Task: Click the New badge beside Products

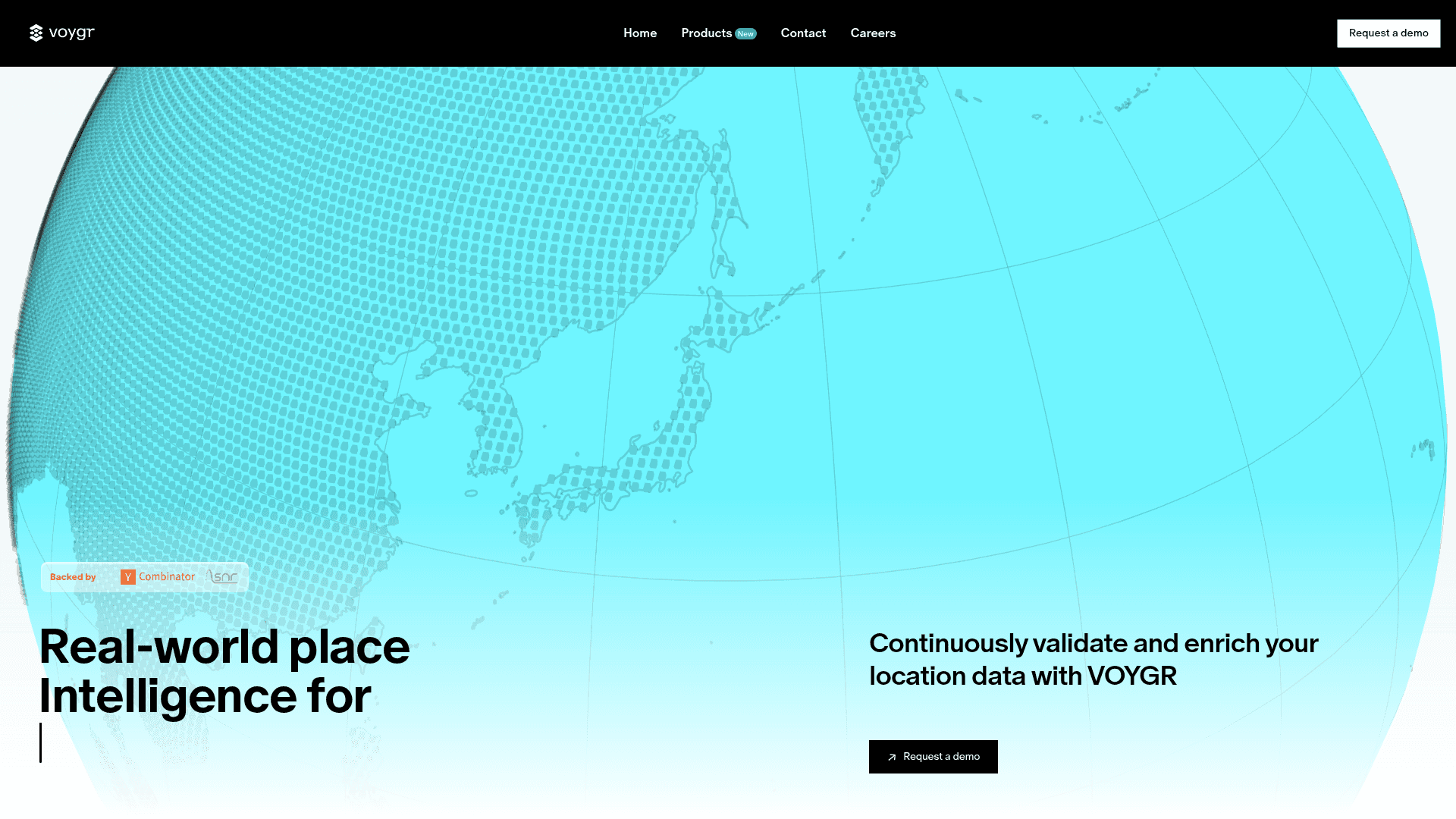Action: pyautogui.click(x=745, y=34)
